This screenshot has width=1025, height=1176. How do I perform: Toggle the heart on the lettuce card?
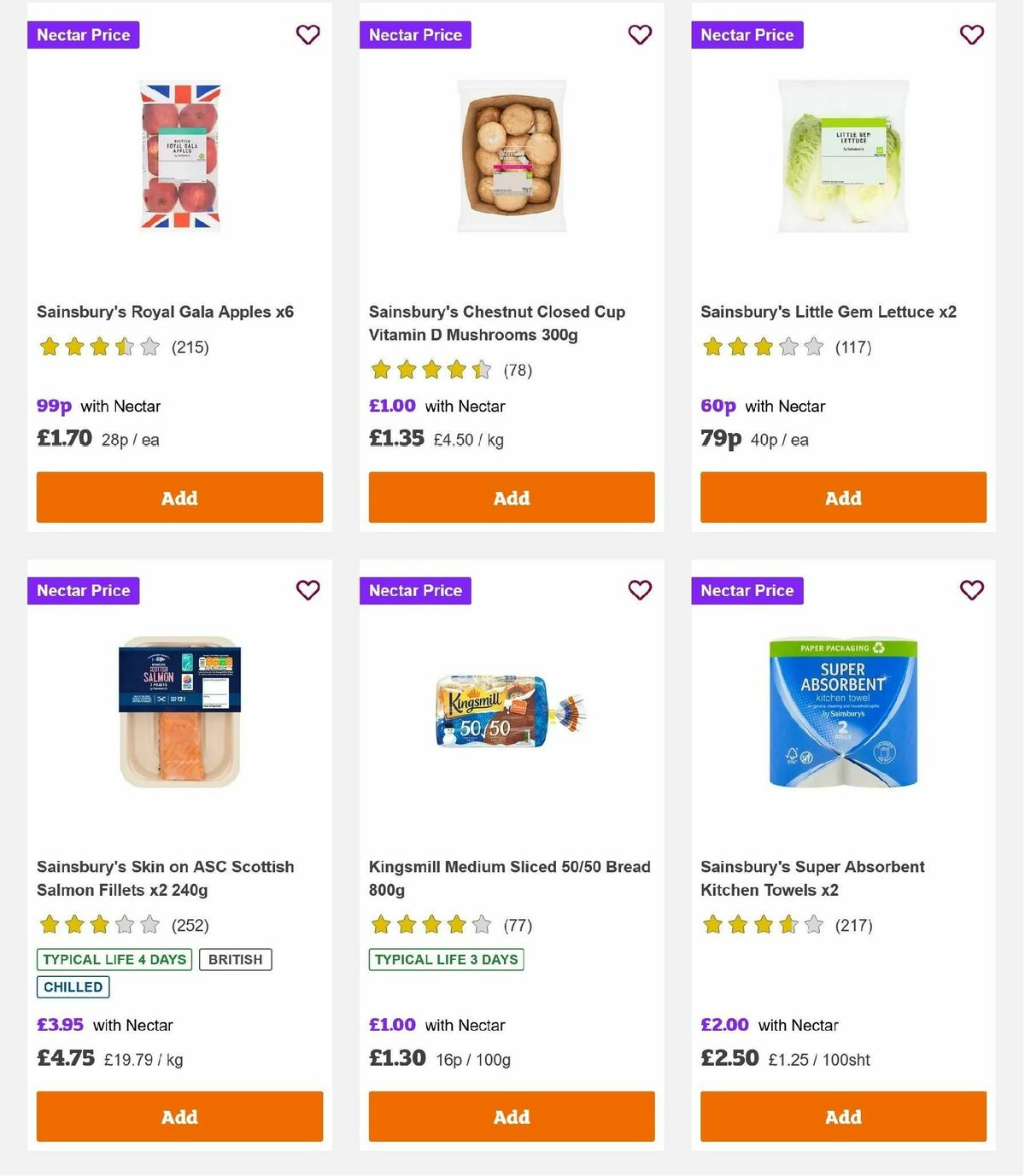click(x=971, y=35)
